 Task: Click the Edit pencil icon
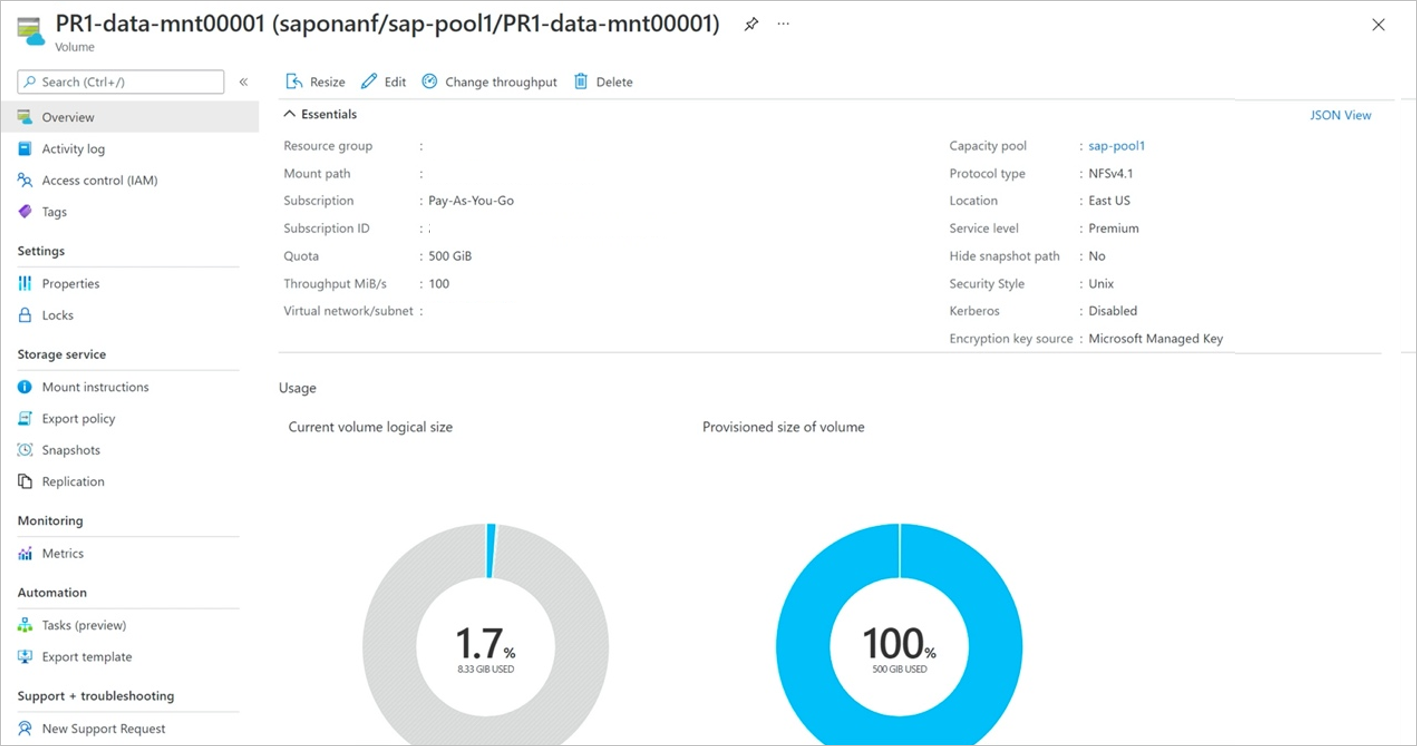point(369,82)
